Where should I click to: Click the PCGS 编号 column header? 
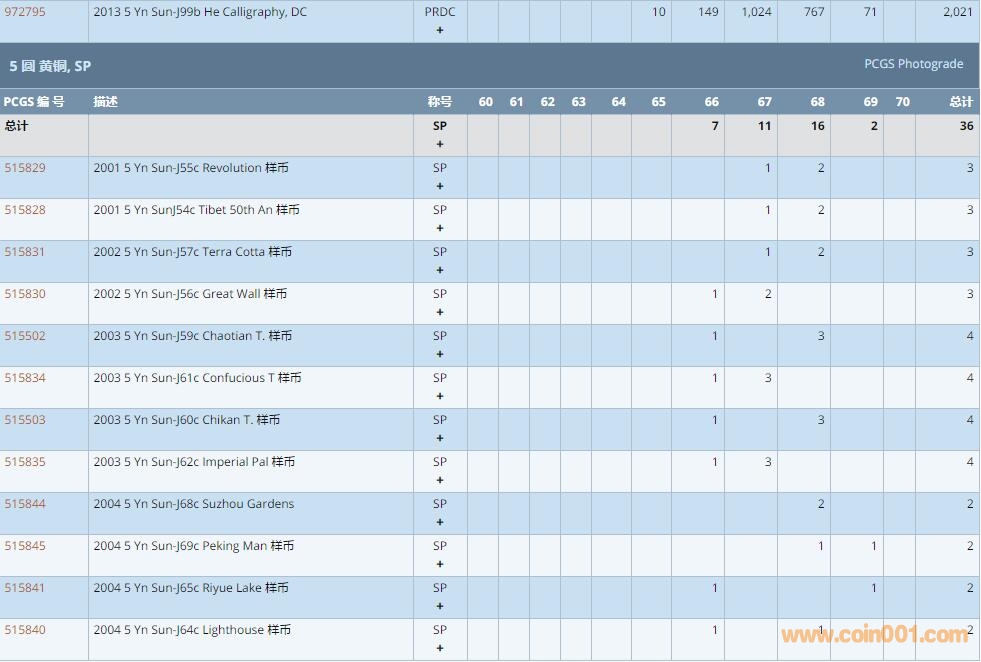click(x=34, y=102)
